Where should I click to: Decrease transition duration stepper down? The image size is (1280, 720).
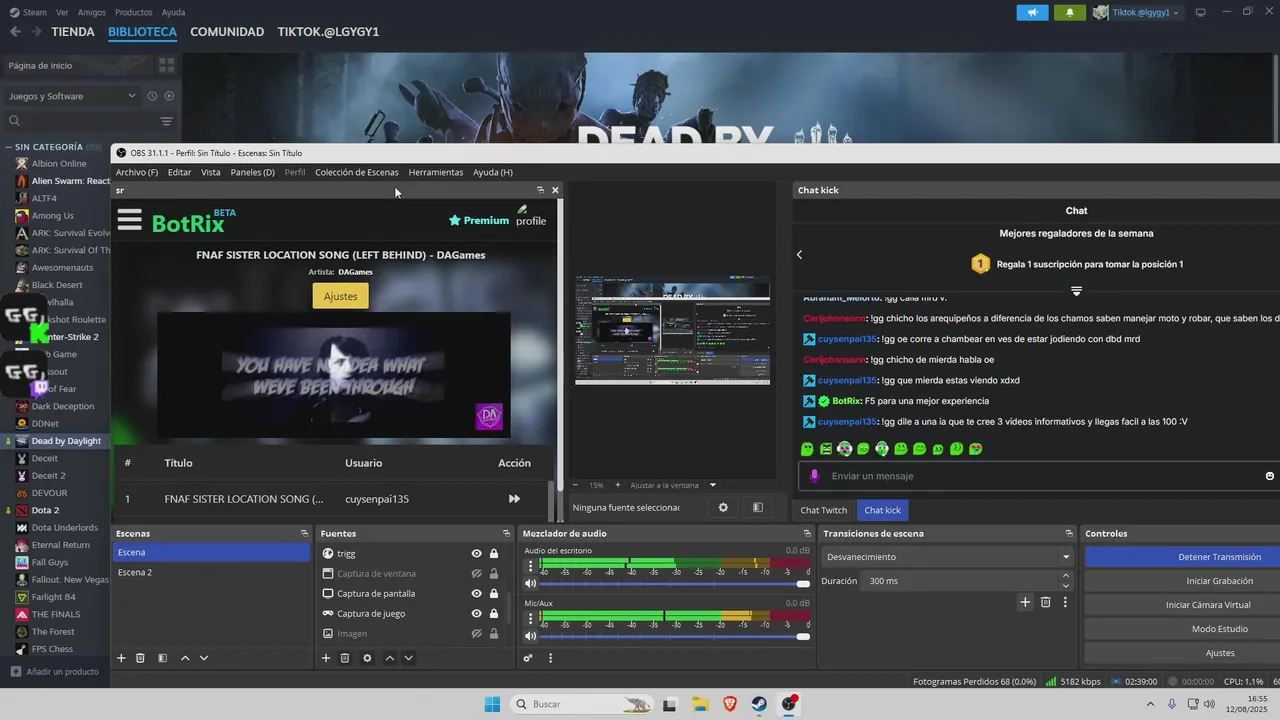tap(1065, 586)
